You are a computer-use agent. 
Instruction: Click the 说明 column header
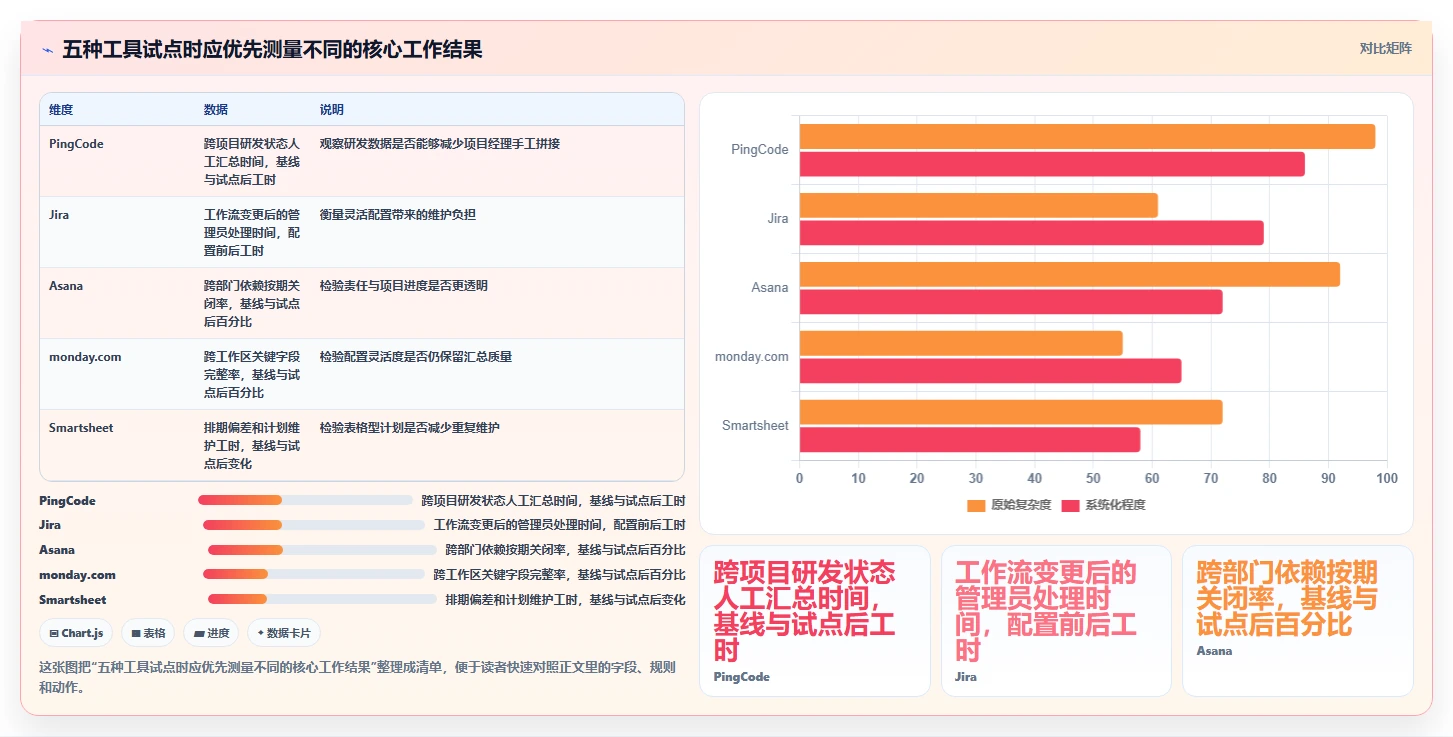[331, 109]
